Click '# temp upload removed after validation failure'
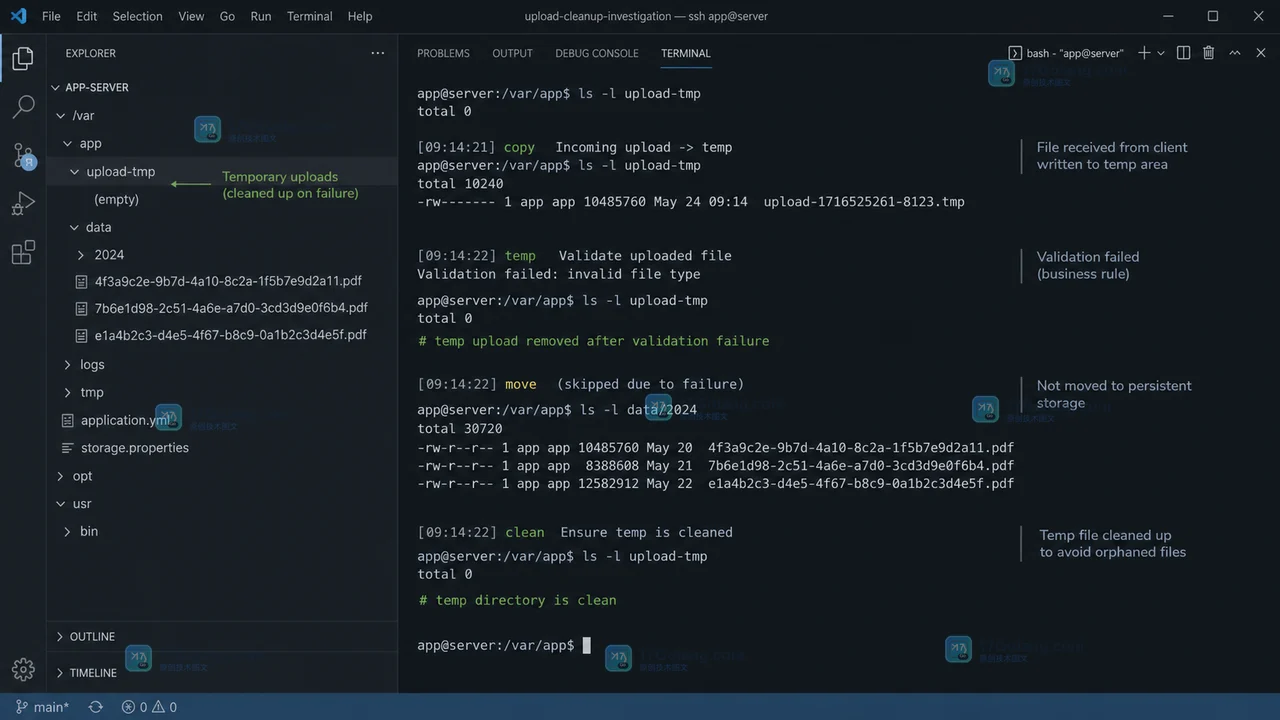1280x720 pixels. click(x=594, y=341)
